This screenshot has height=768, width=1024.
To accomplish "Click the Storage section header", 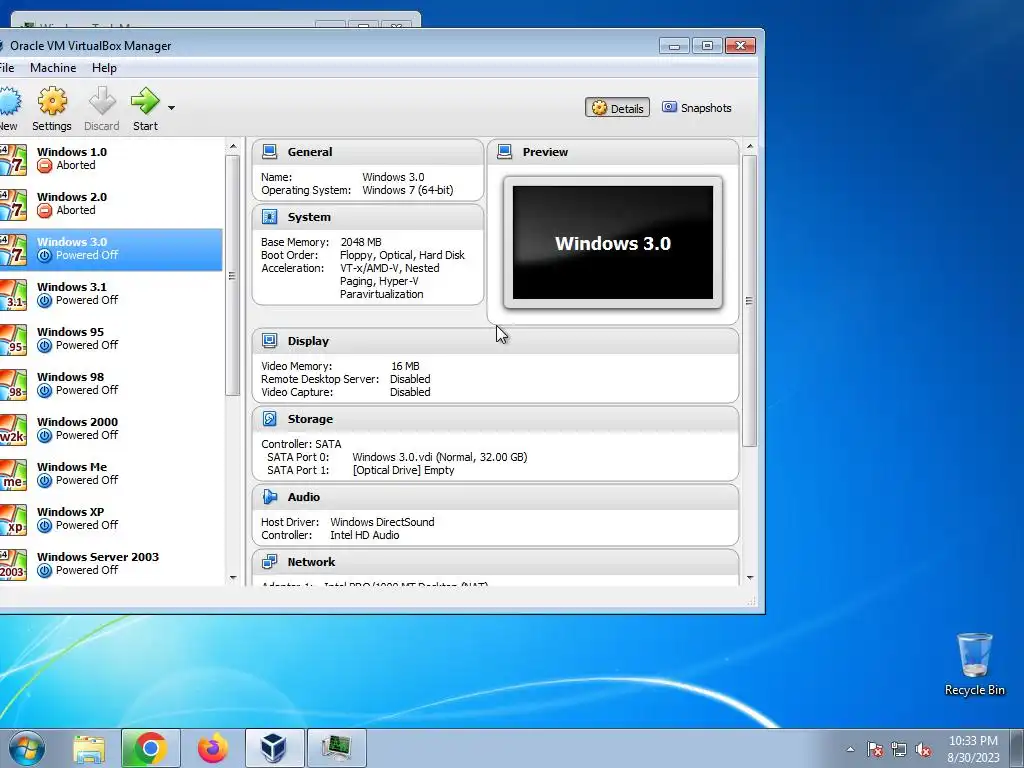I will (495, 419).
